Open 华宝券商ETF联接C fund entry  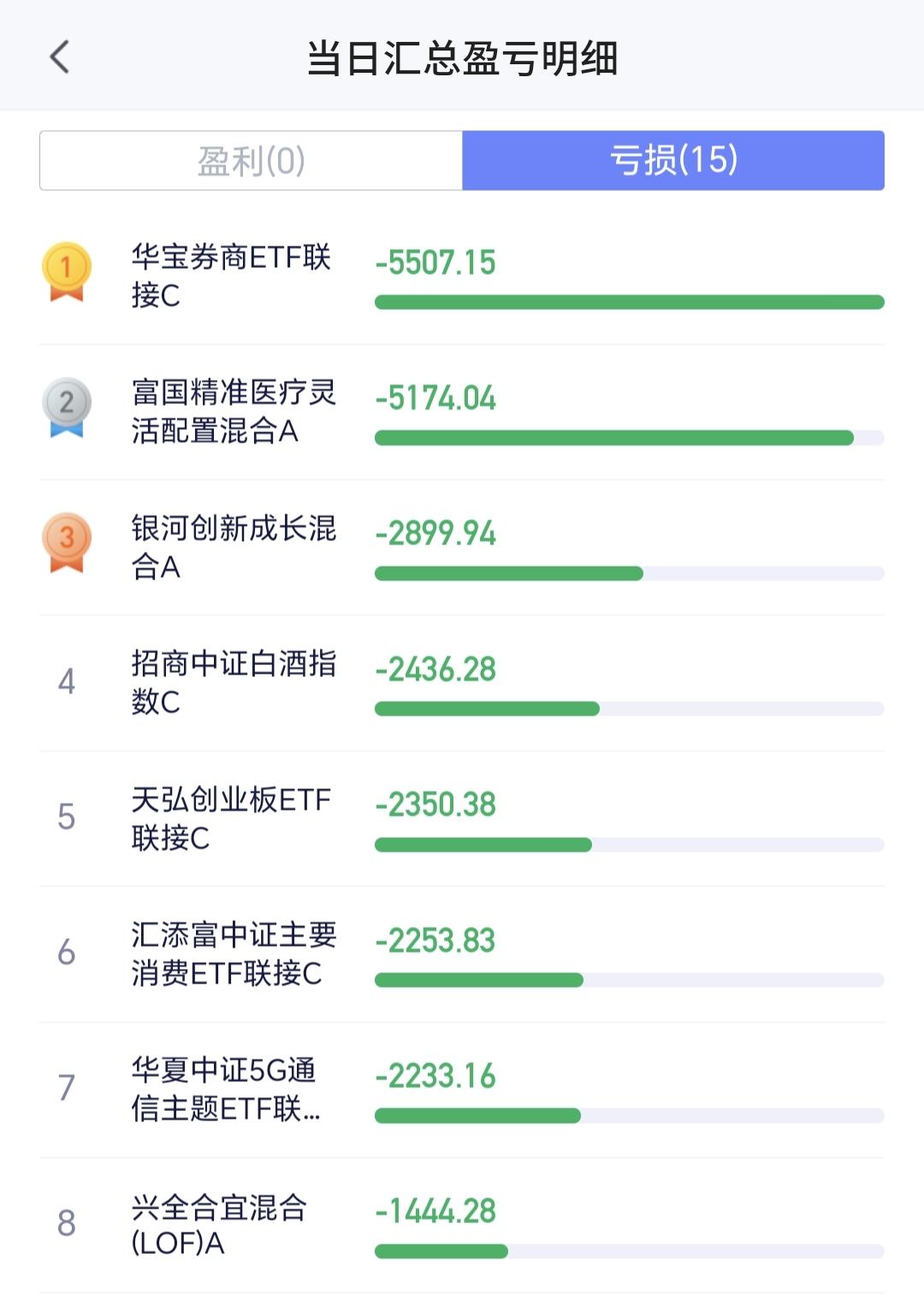tap(462, 276)
